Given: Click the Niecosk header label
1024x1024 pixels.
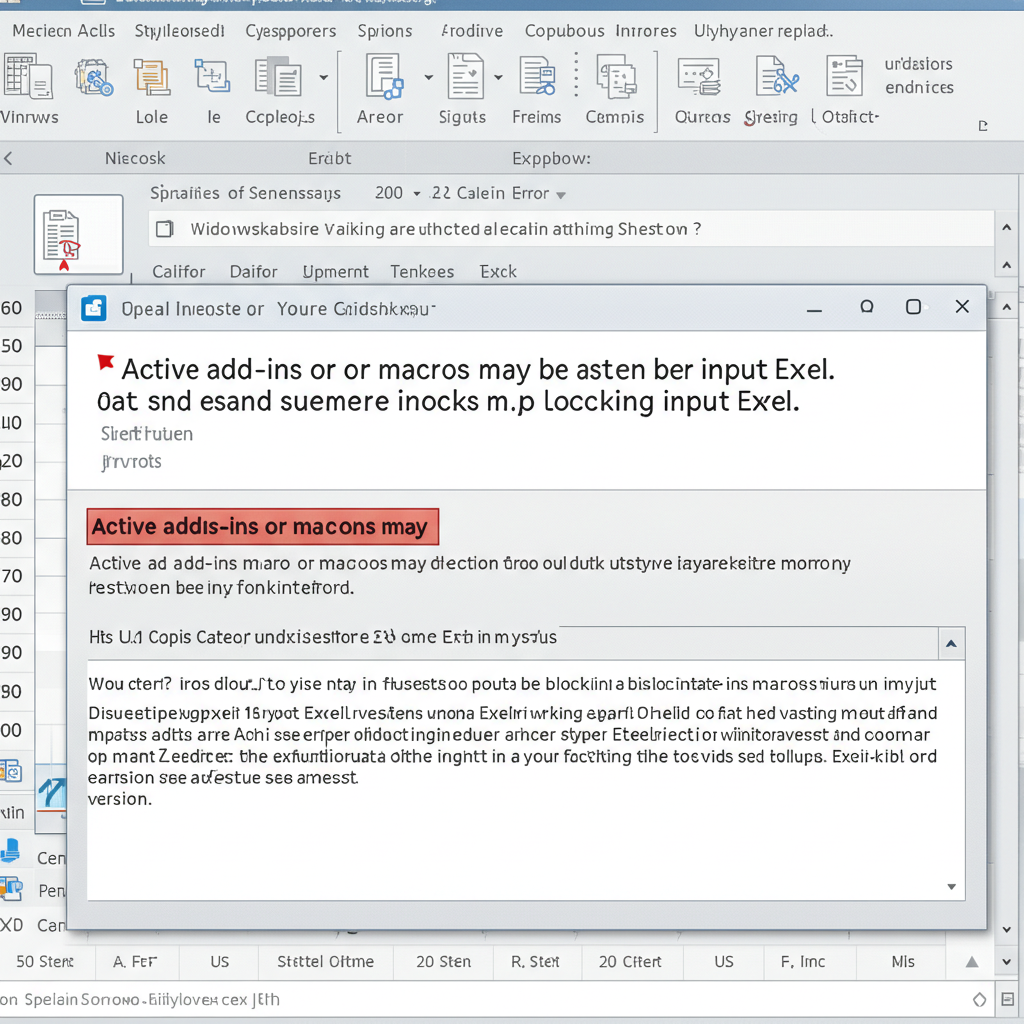Looking at the screenshot, I should click(x=135, y=158).
